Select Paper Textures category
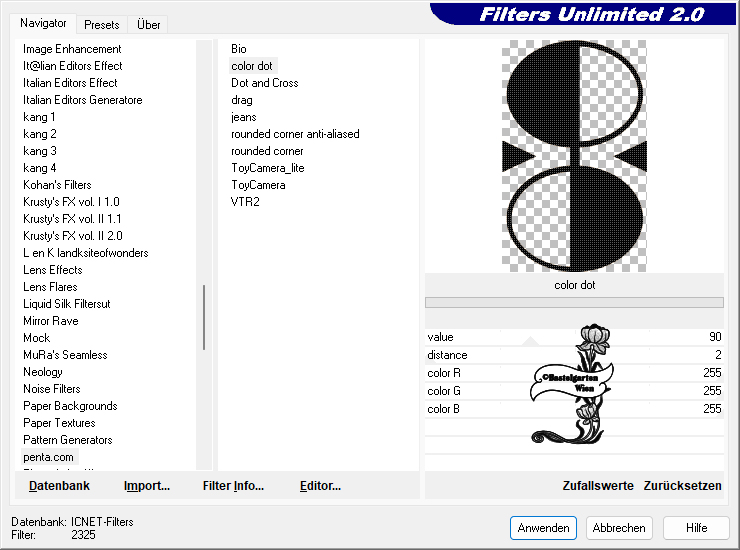This screenshot has width=740, height=550. click(x=59, y=423)
